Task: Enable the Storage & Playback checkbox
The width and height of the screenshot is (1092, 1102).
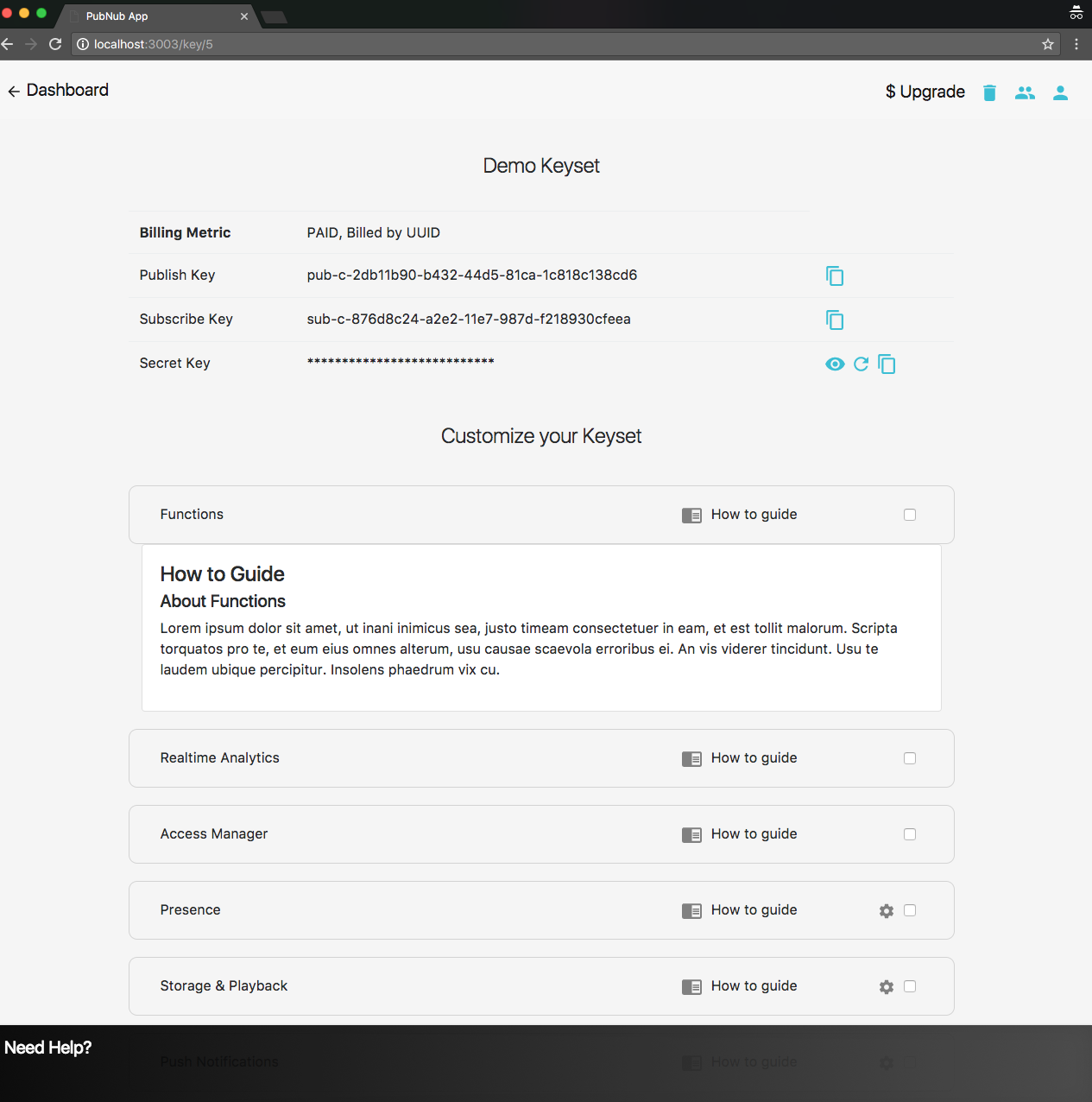Action: (x=910, y=986)
